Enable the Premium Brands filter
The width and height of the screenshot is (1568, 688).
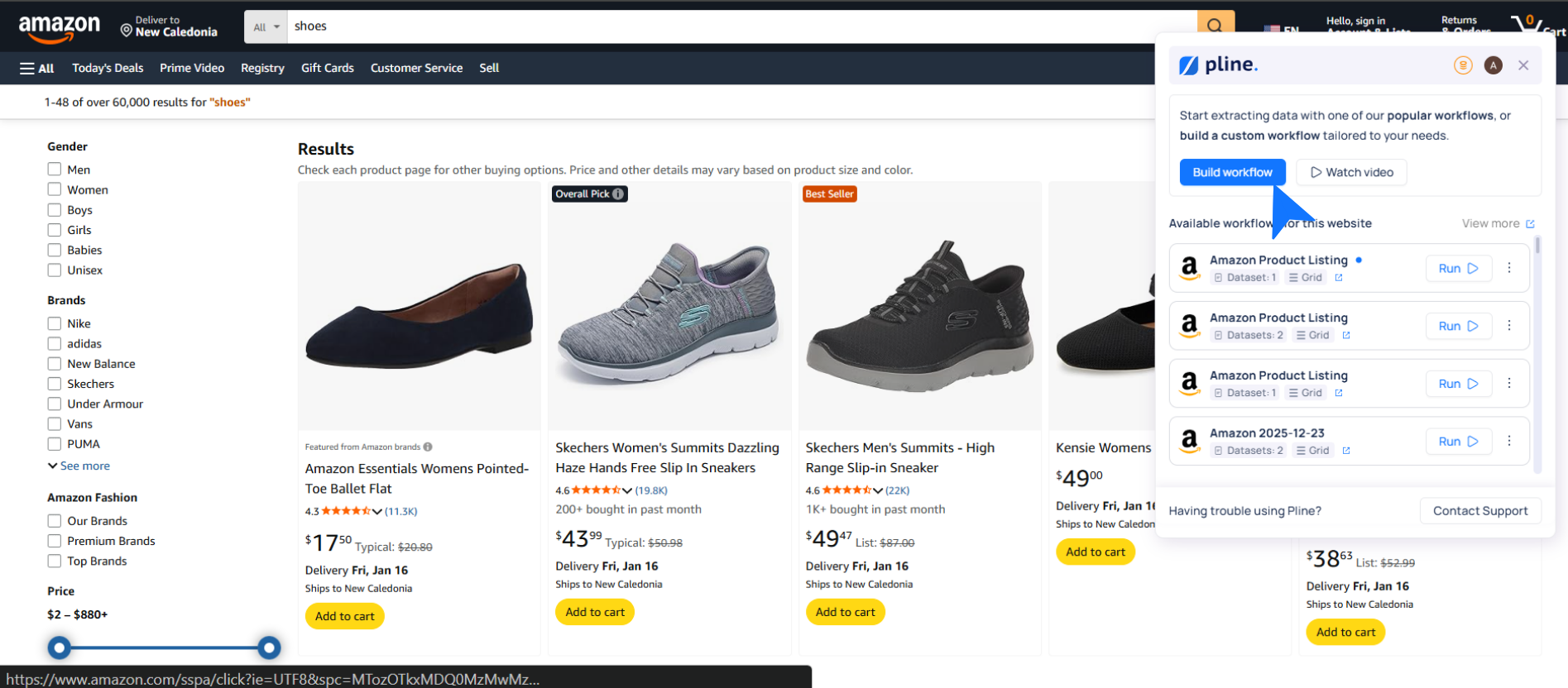[55, 541]
